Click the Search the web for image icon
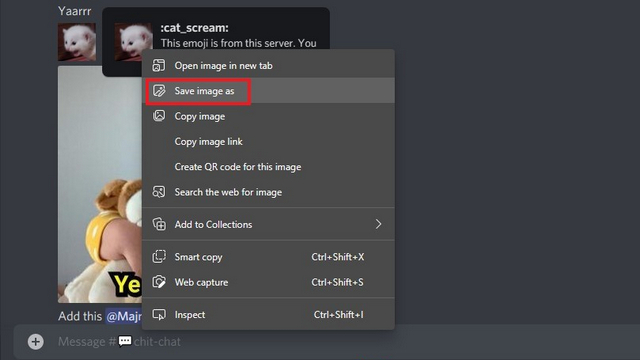The height and width of the screenshot is (360, 640). point(159,192)
